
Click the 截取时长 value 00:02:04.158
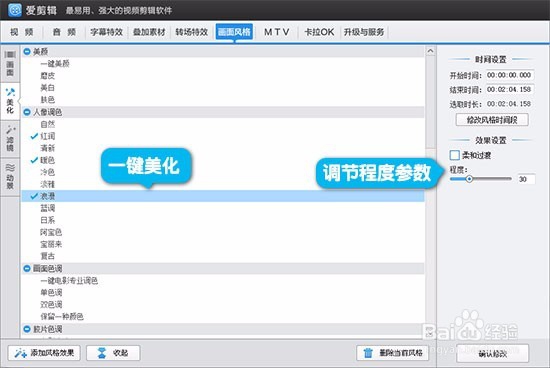[509, 104]
